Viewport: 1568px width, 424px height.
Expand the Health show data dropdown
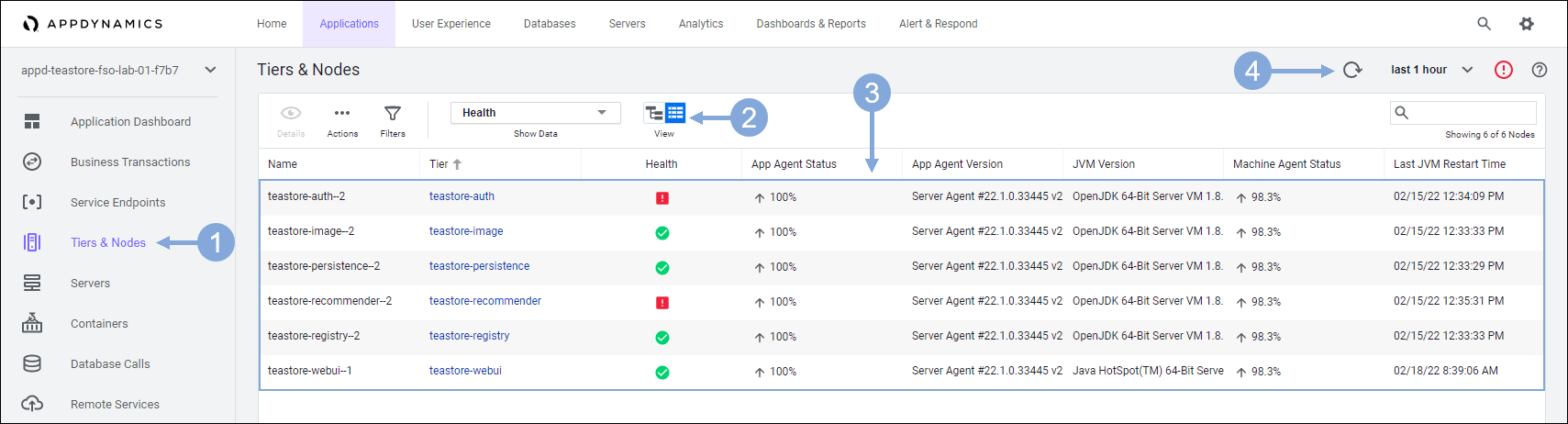pyautogui.click(x=535, y=113)
